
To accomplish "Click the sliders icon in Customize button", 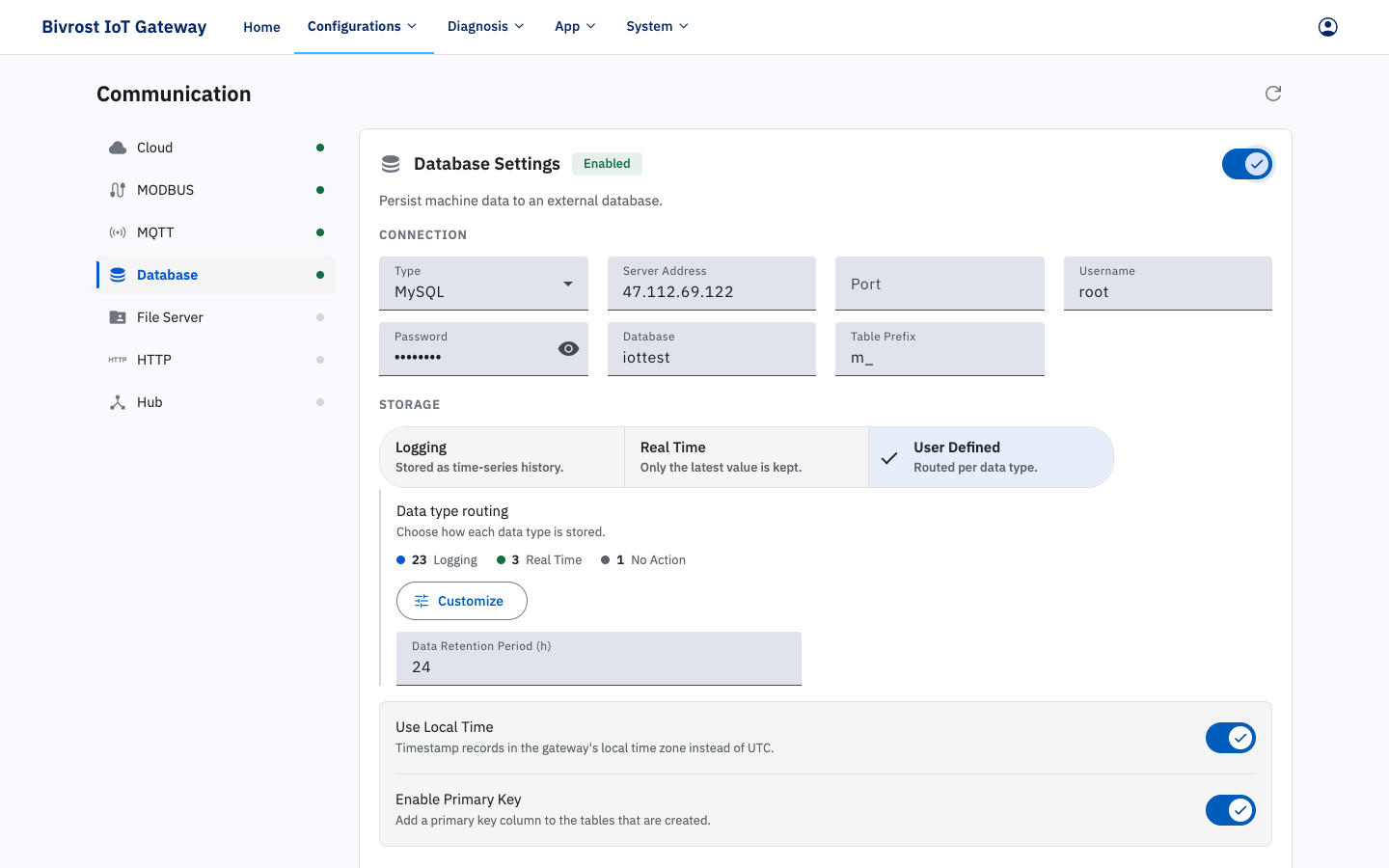I will (422, 601).
